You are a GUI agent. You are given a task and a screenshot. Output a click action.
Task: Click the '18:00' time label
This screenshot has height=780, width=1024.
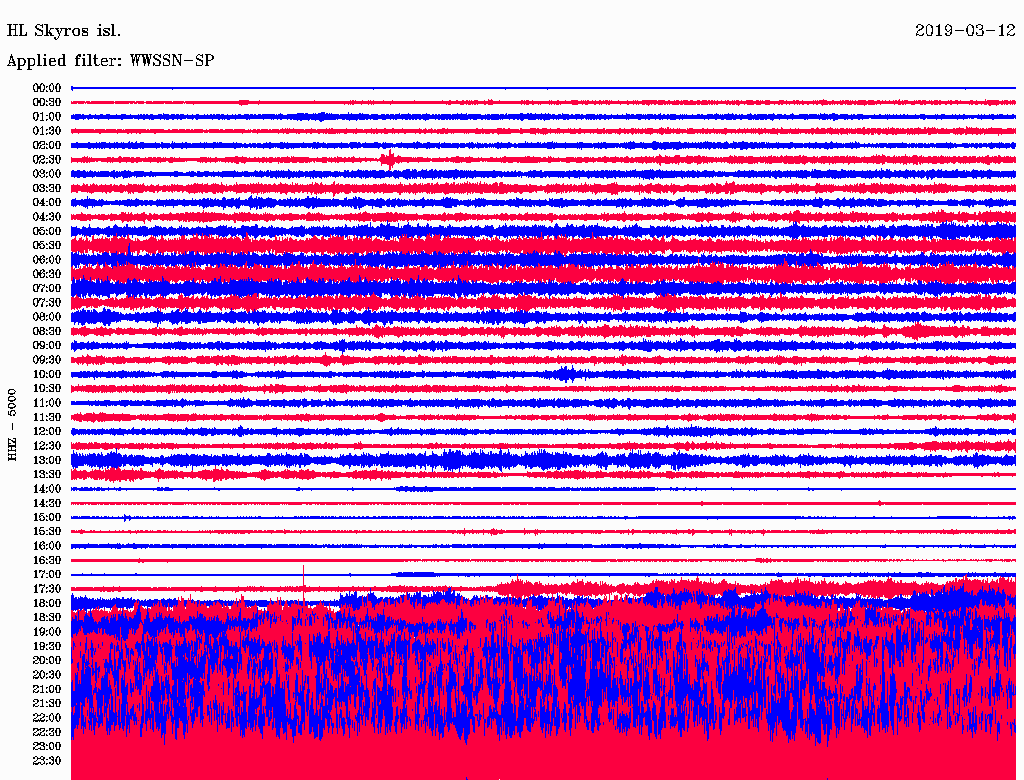tap(47, 603)
